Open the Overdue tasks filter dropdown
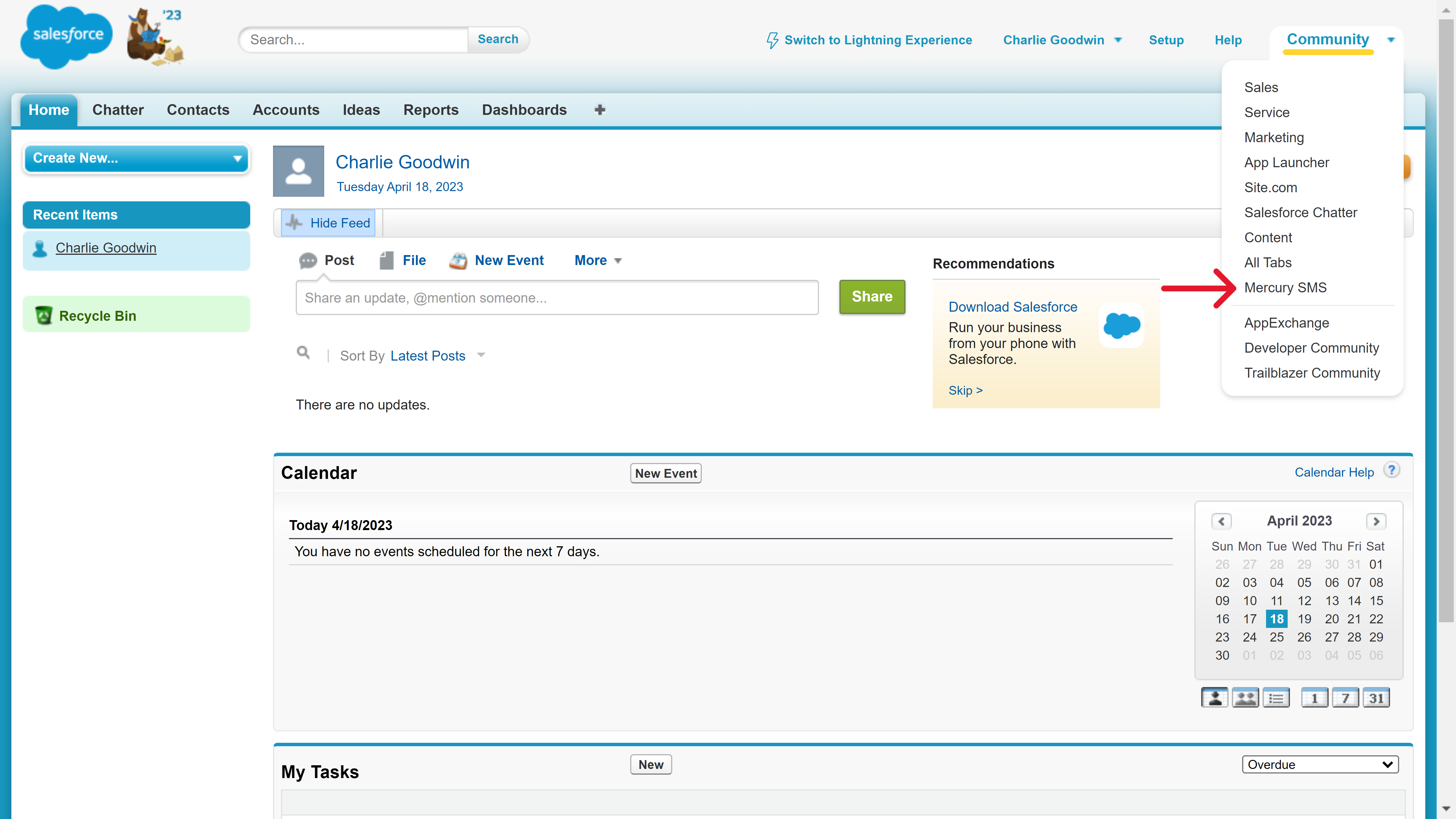Screen dimensions: 1456x819 (1320, 764)
